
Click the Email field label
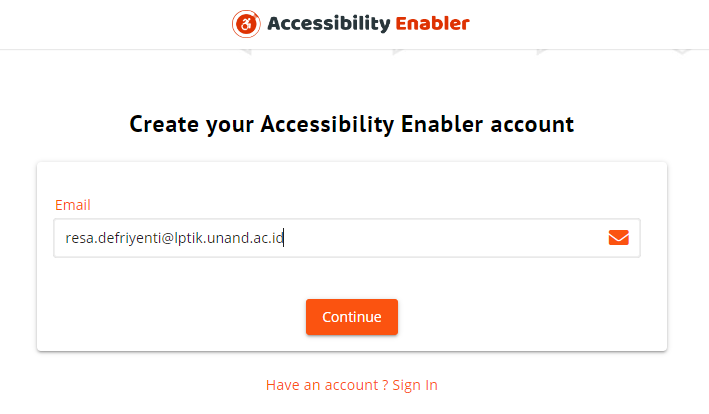[73, 205]
